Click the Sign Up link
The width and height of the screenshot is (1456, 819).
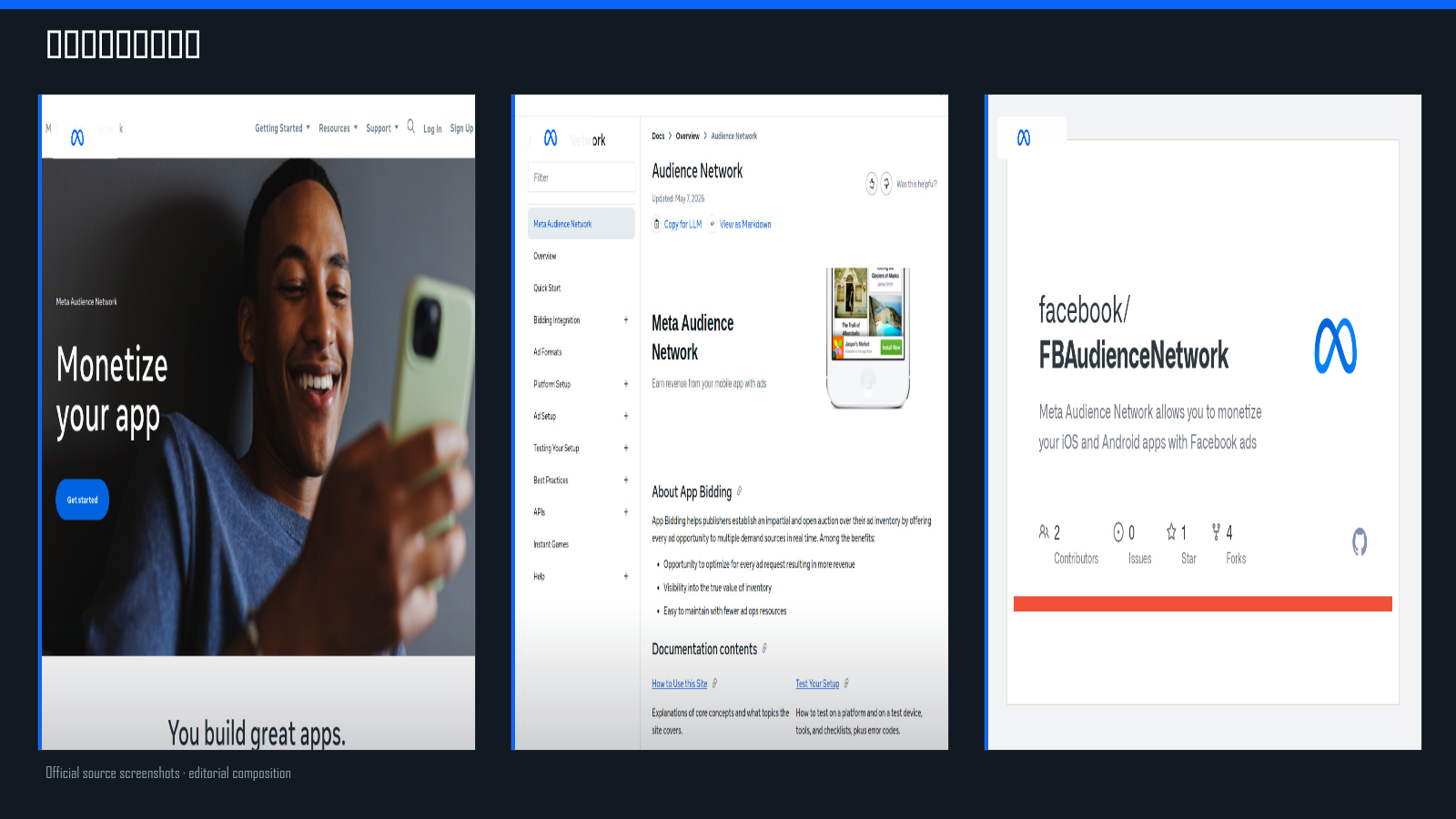pyautogui.click(x=461, y=129)
